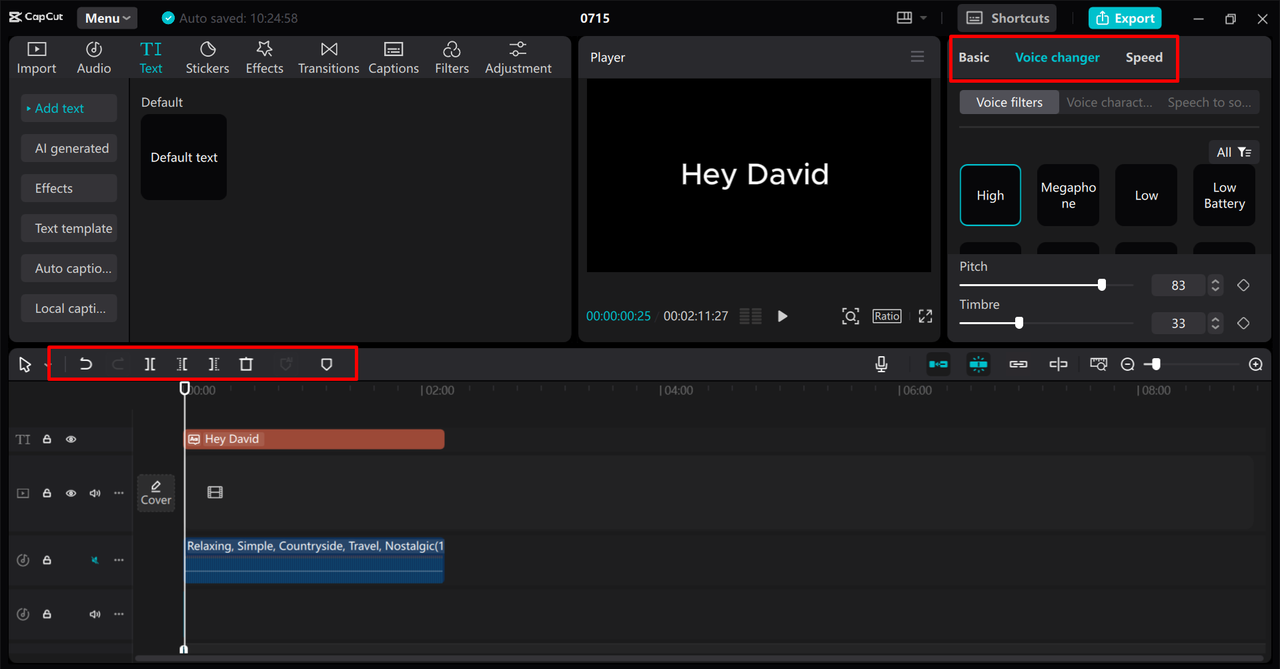The height and width of the screenshot is (669, 1280).
Task: Adjust the Timbre slider handle
Action: 1019,323
